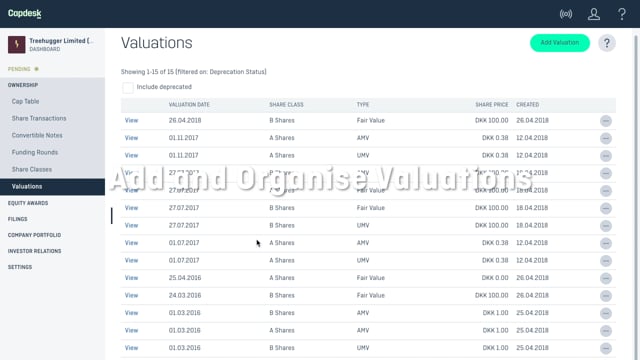View the 01.11.2017 A Shares AMV valuation
The image size is (640, 360).
[x=131, y=138]
